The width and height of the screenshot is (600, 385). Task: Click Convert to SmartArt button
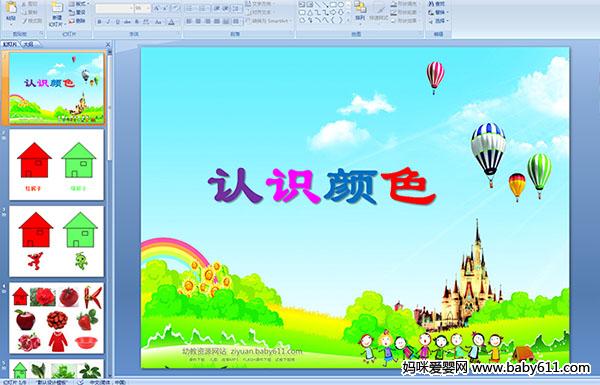(269, 21)
